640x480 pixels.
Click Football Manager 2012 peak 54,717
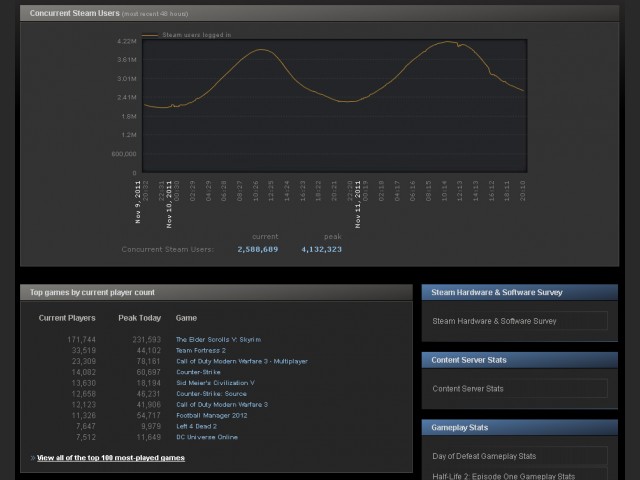(149, 415)
